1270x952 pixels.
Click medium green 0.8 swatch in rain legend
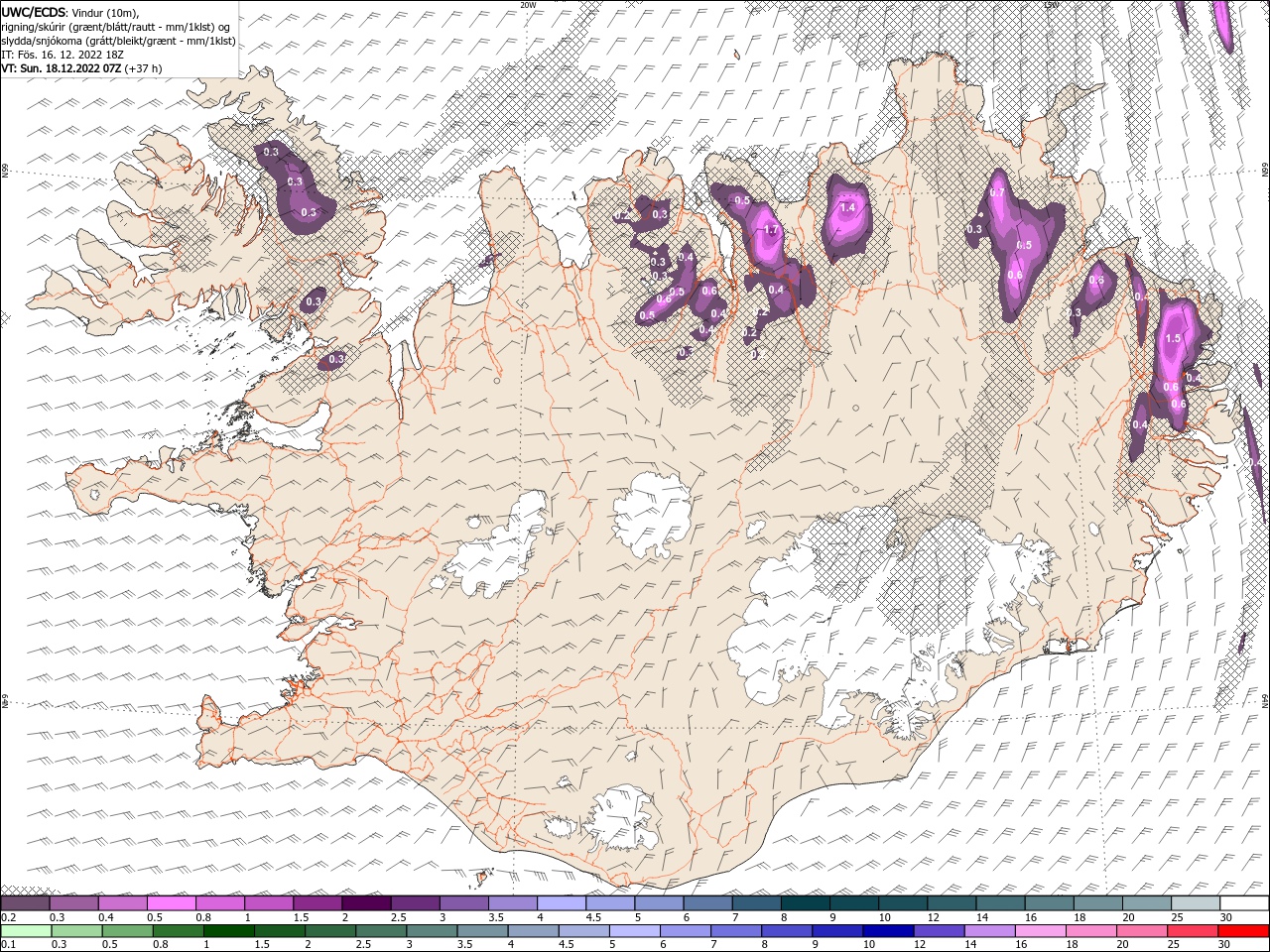[x=179, y=931]
